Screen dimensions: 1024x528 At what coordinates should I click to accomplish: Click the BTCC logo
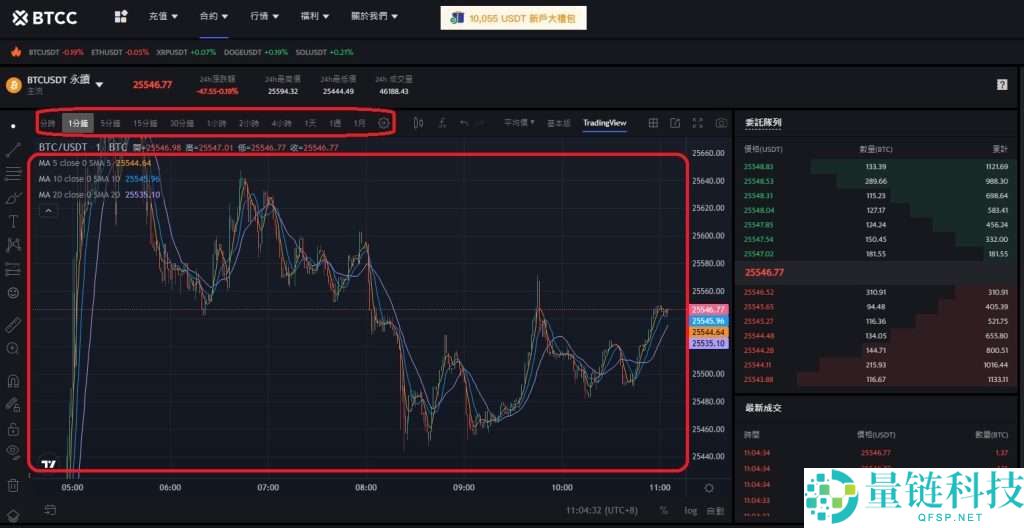(x=44, y=18)
